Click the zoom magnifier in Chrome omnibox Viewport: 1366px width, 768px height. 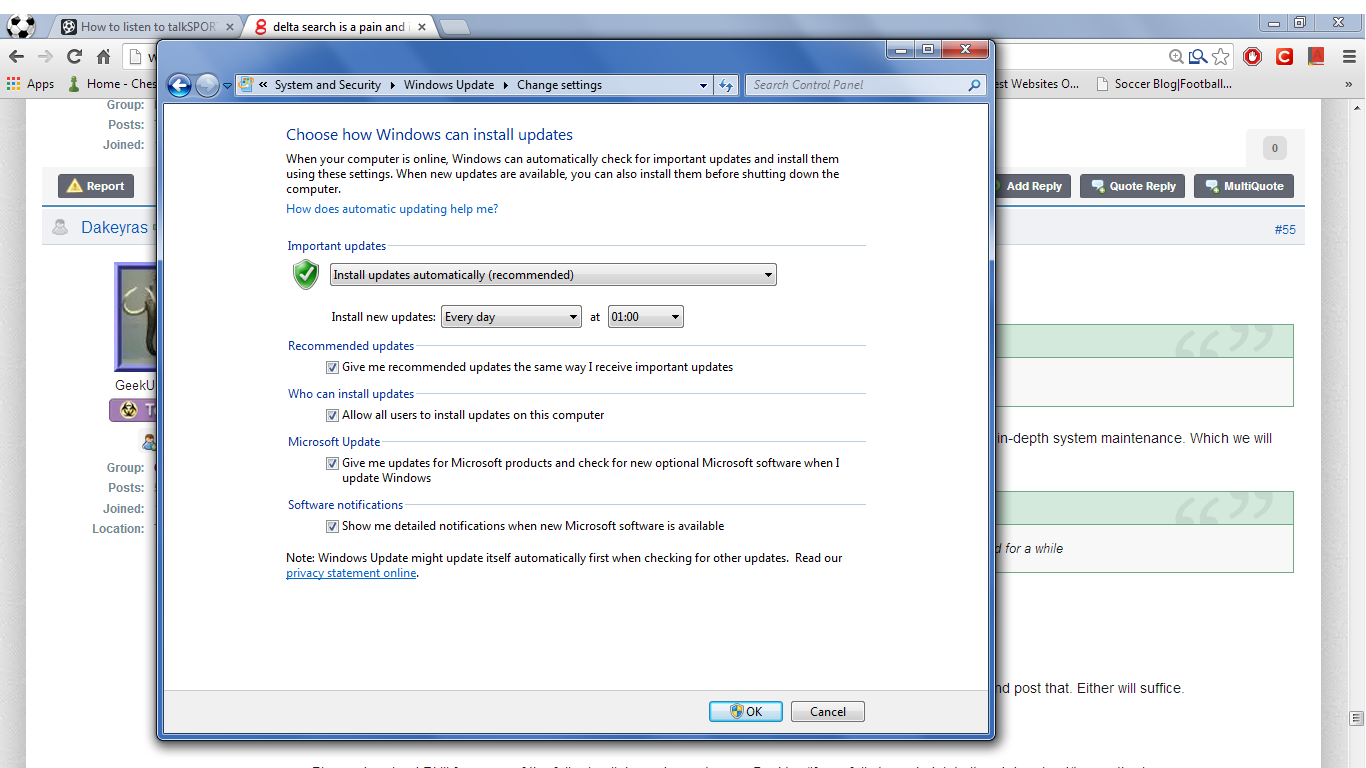click(1176, 57)
